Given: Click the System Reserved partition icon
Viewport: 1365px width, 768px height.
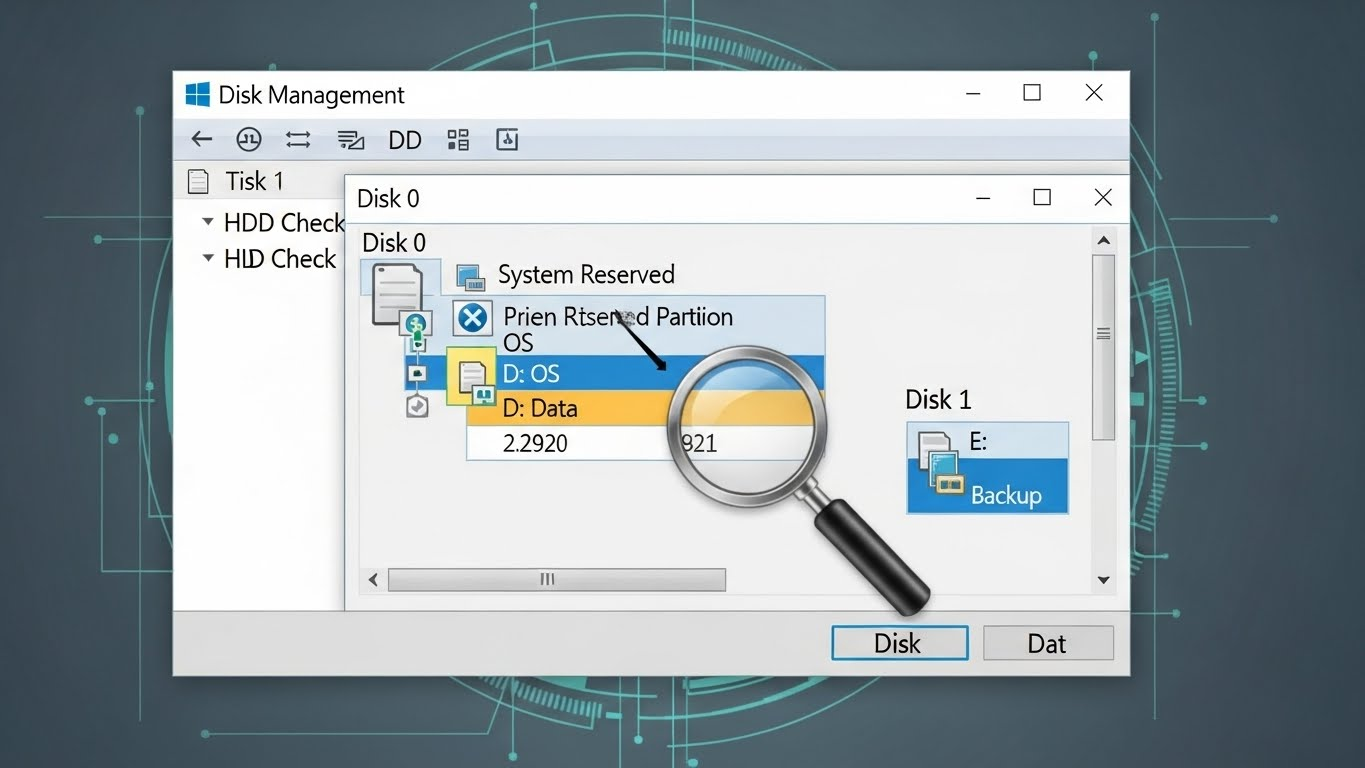Looking at the screenshot, I should tap(470, 274).
